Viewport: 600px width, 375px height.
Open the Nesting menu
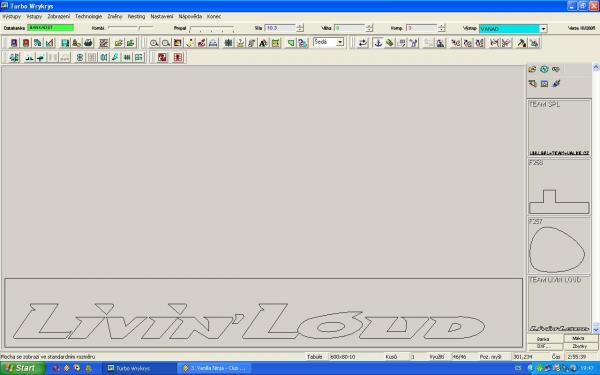136,16
